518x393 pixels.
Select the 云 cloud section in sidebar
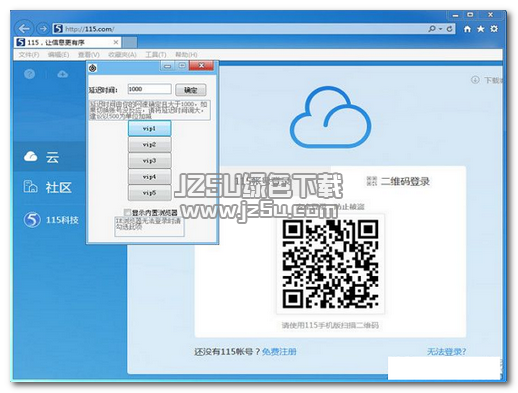coord(49,157)
